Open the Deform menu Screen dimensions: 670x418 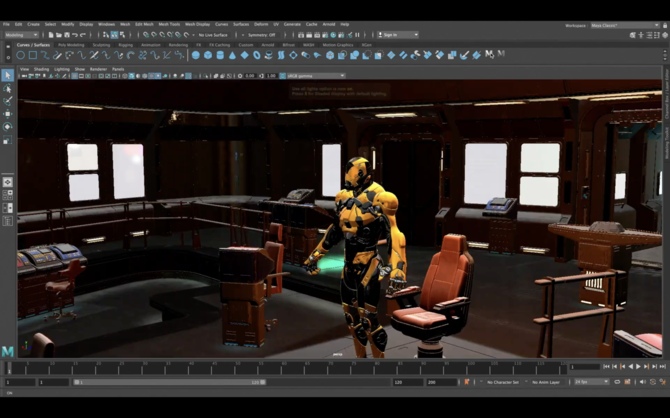pyautogui.click(x=261, y=24)
